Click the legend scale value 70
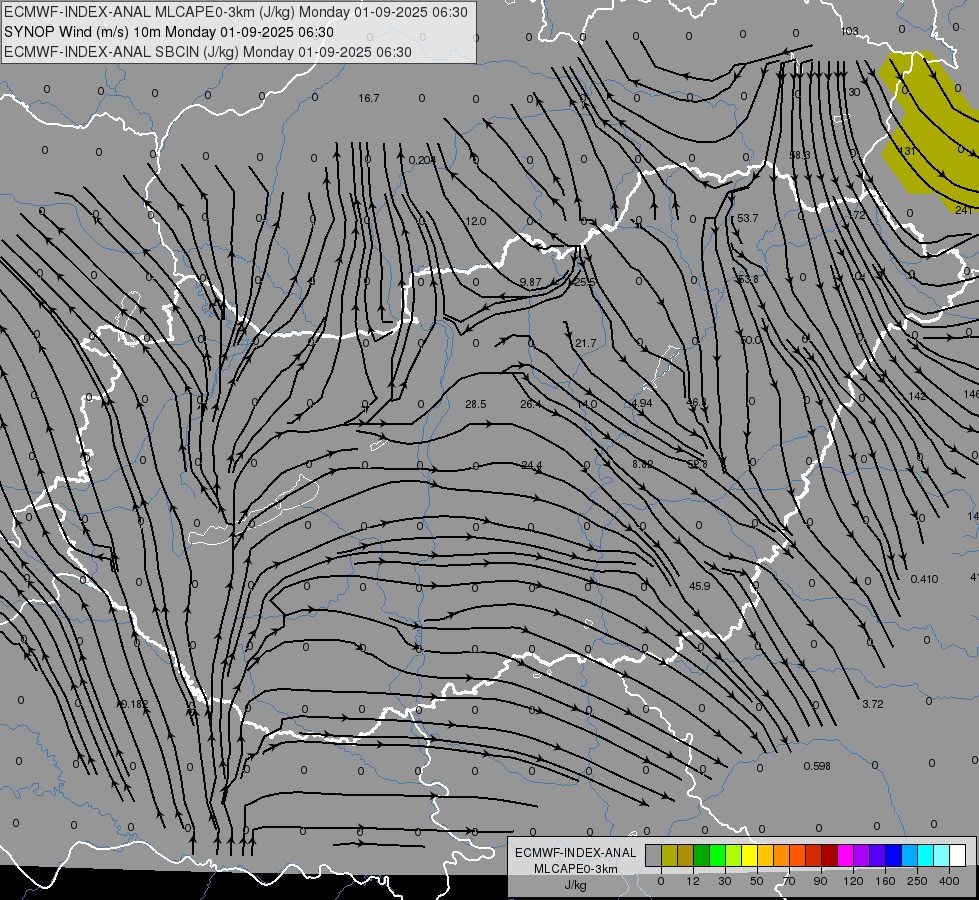The width and height of the screenshot is (979, 900). [x=789, y=881]
